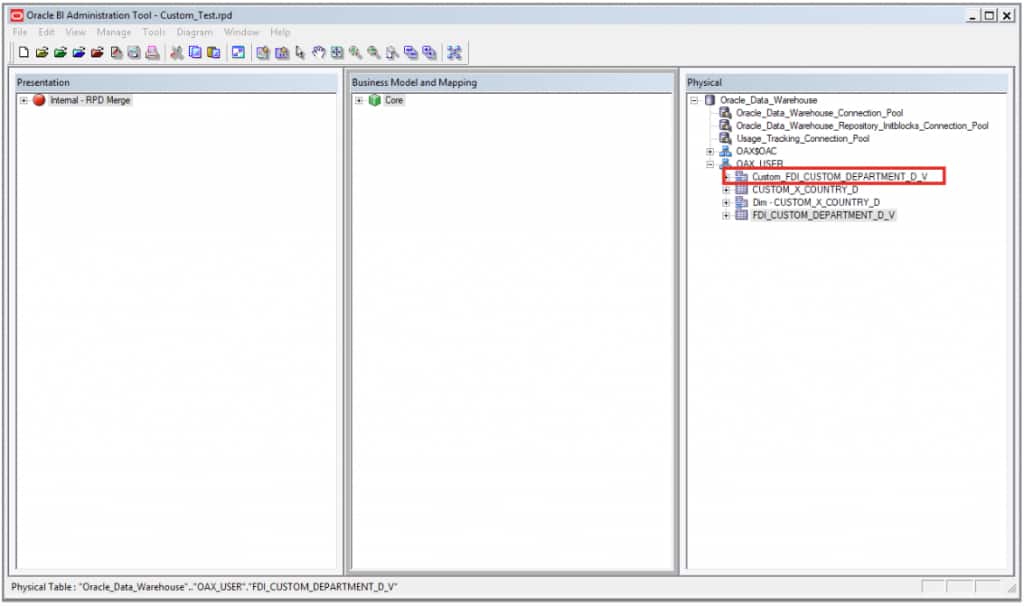1024x606 pixels.
Task: Click the pink Print toolbar icon
Action: pos(152,52)
